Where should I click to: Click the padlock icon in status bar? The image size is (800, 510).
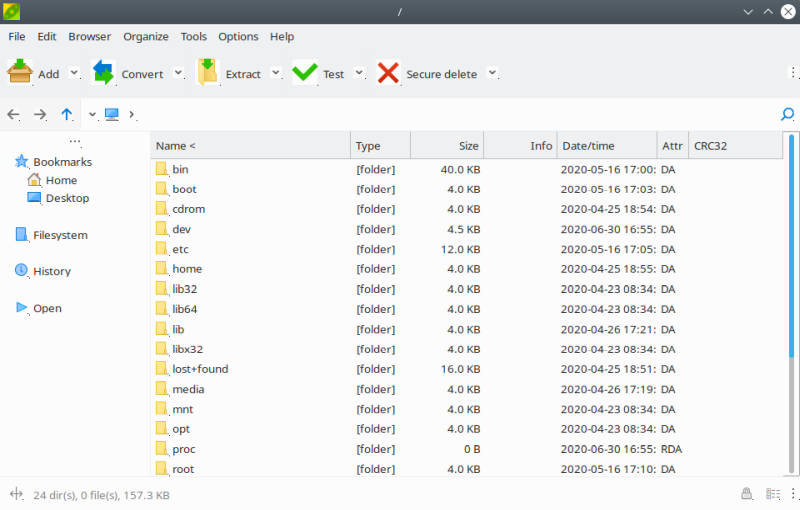click(746, 494)
